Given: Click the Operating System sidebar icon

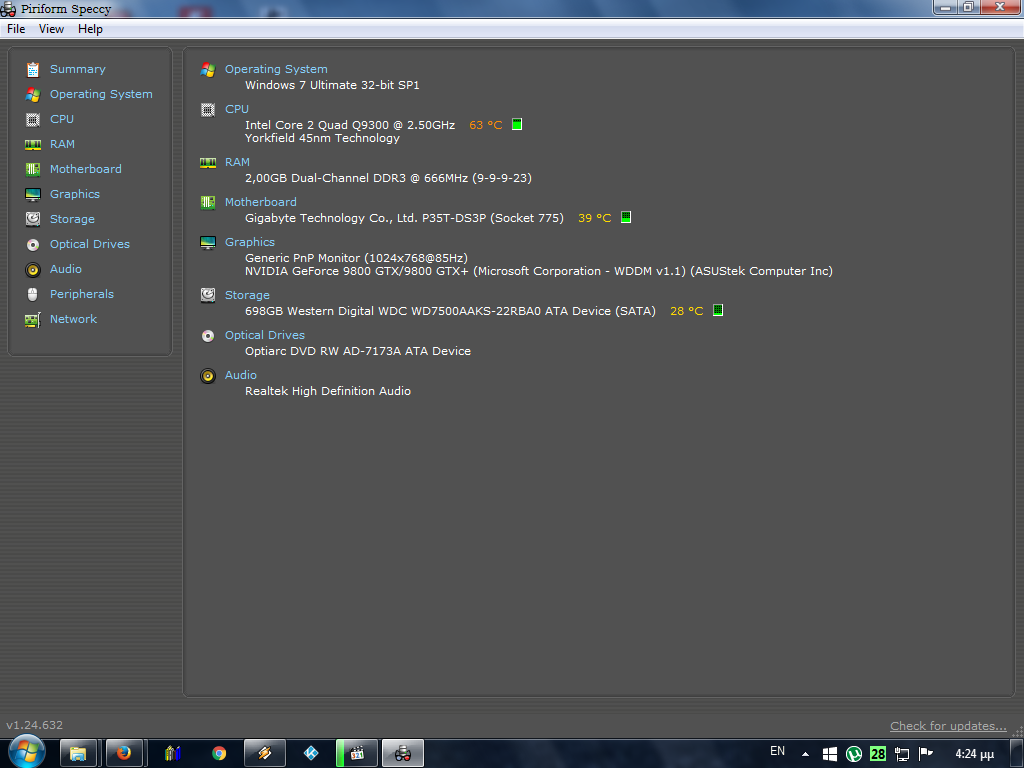Looking at the screenshot, I should (x=33, y=95).
